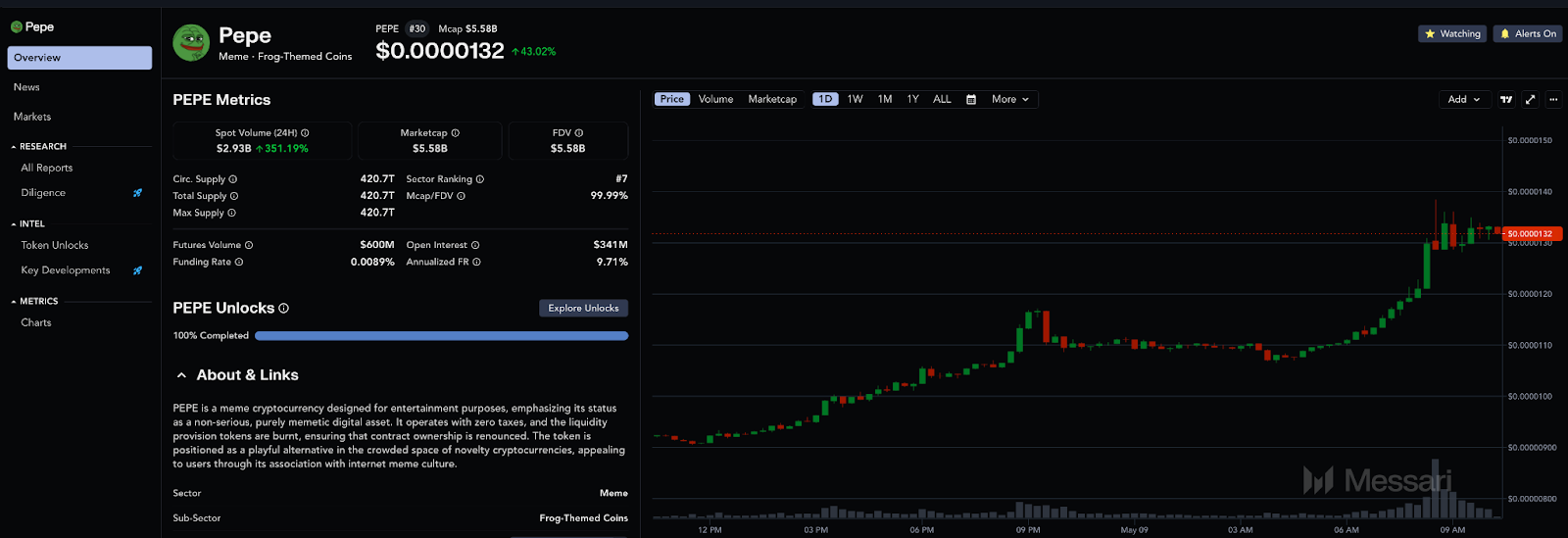
Task: Click info icon next to Spot Volume (24H)
Action: (x=305, y=133)
